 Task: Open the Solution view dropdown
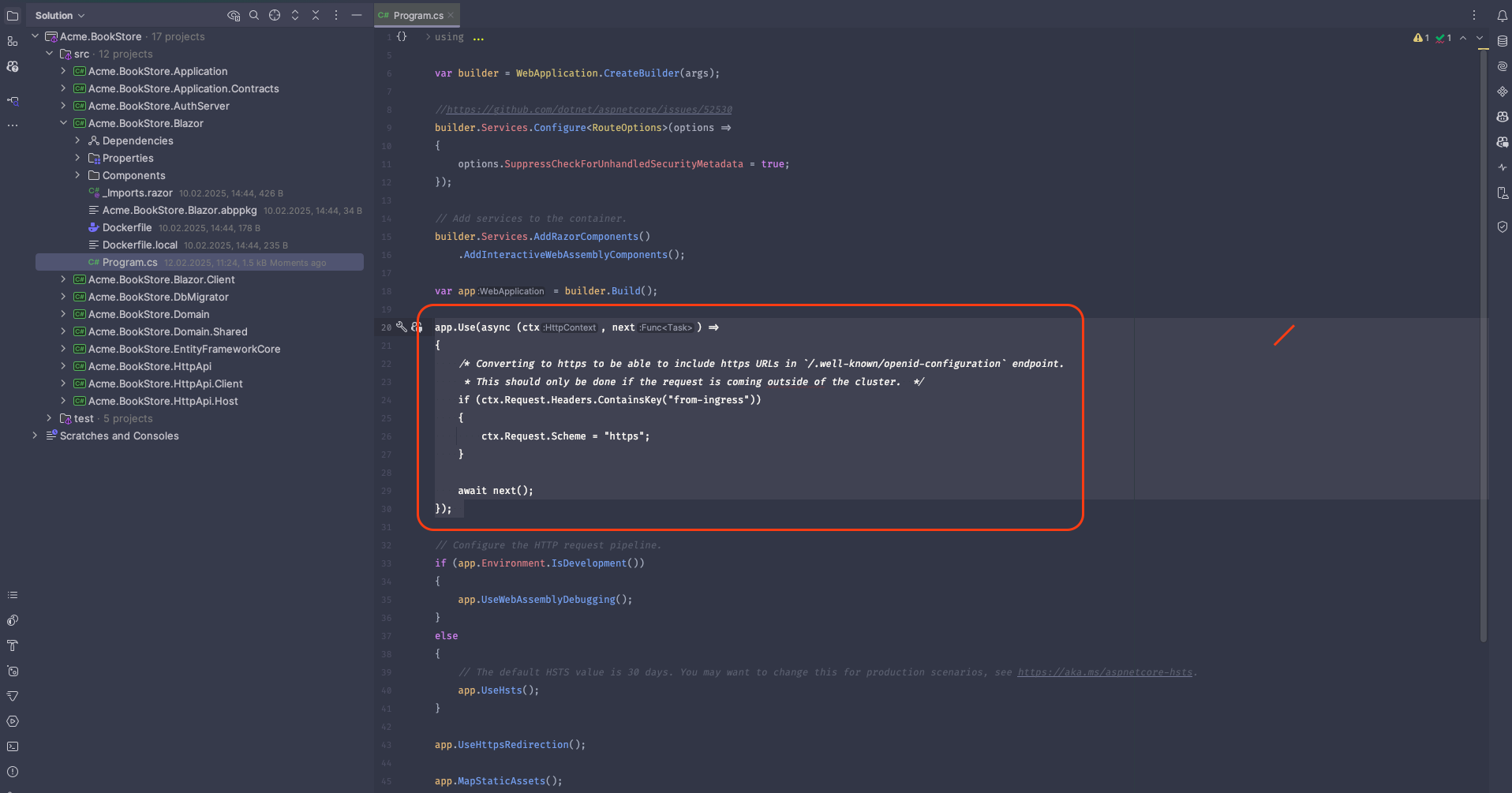click(x=60, y=15)
